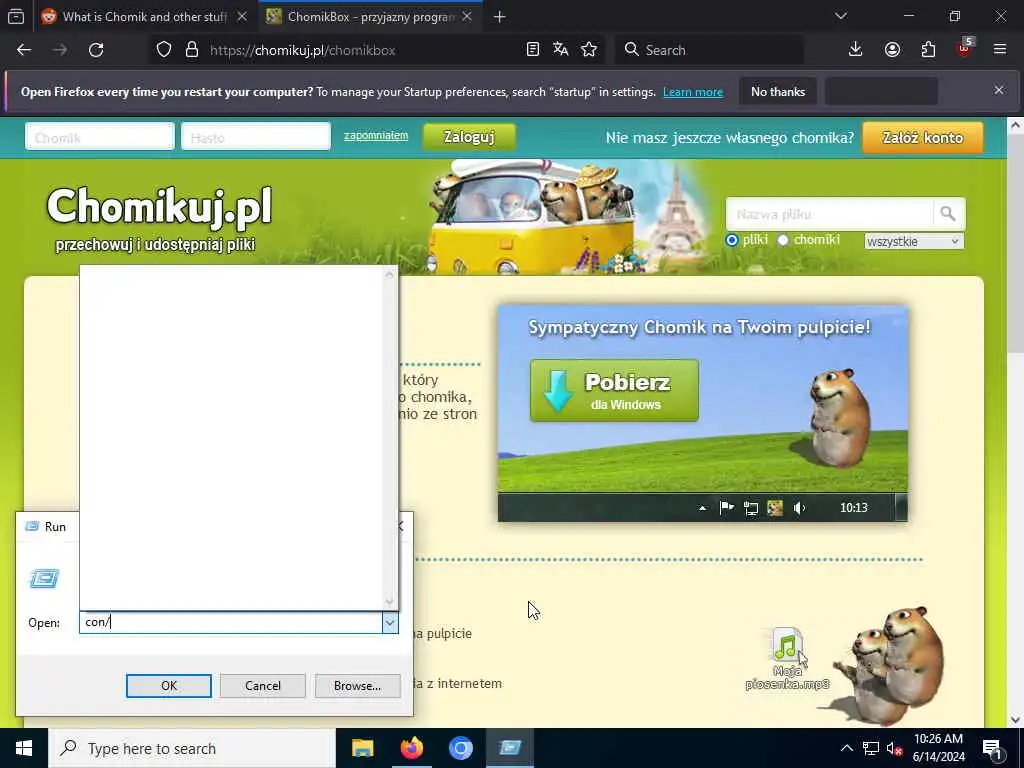Click 'No thanks' in startup notification

coord(778,92)
